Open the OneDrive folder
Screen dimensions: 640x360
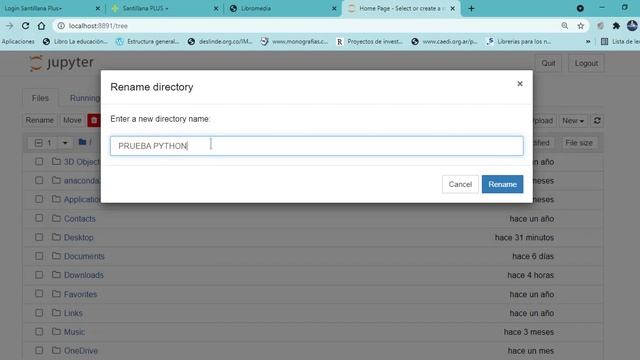81,351
